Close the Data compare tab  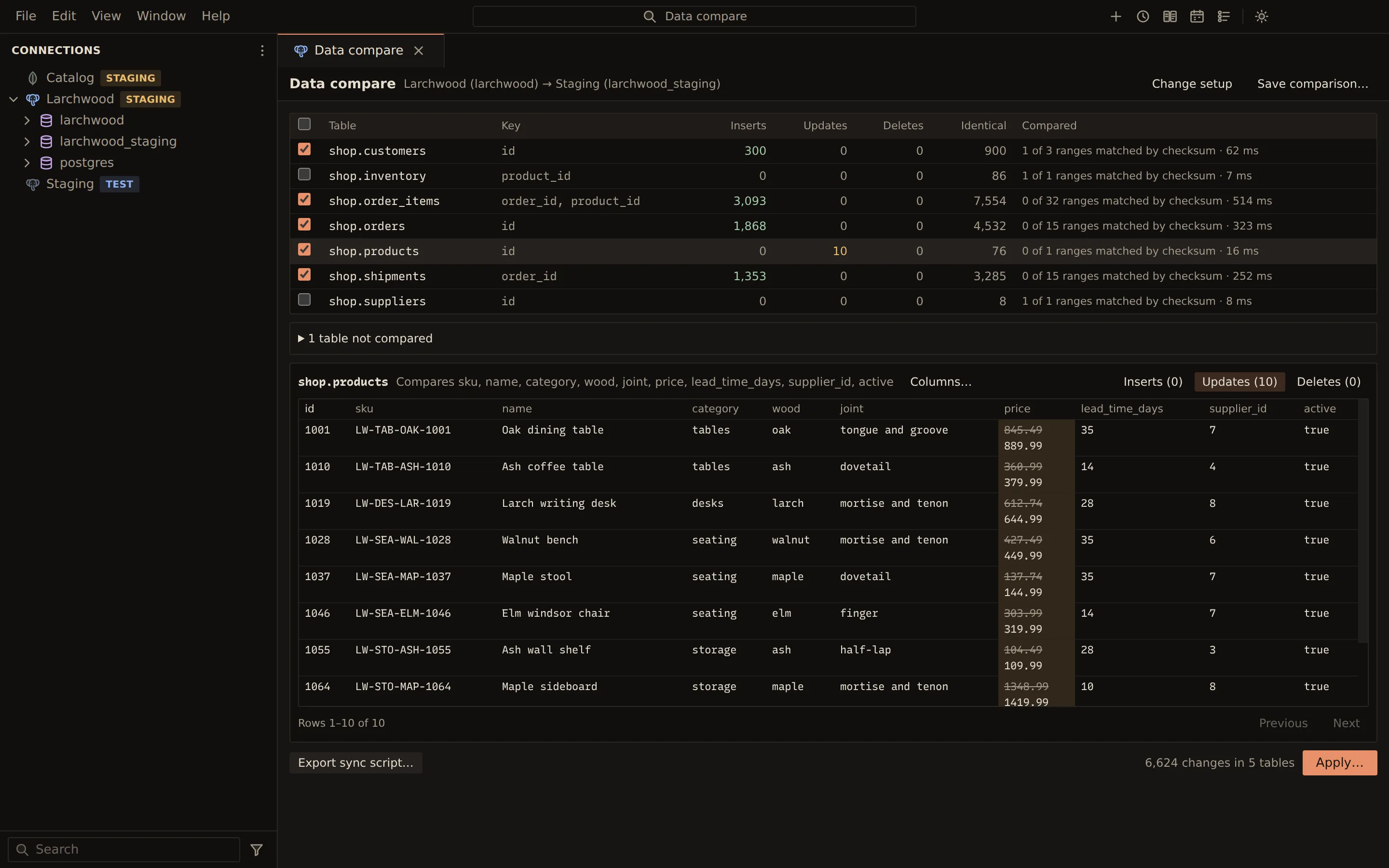tap(419, 51)
